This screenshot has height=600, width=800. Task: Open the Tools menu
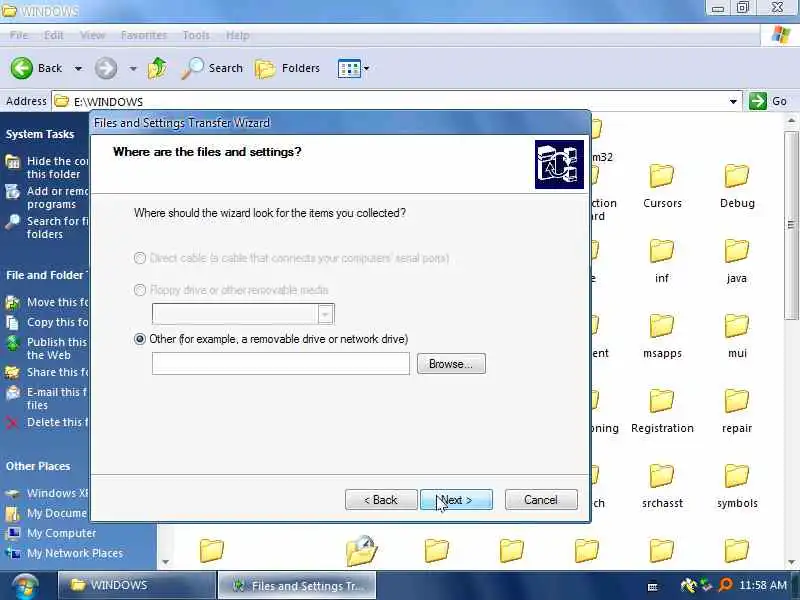(196, 35)
